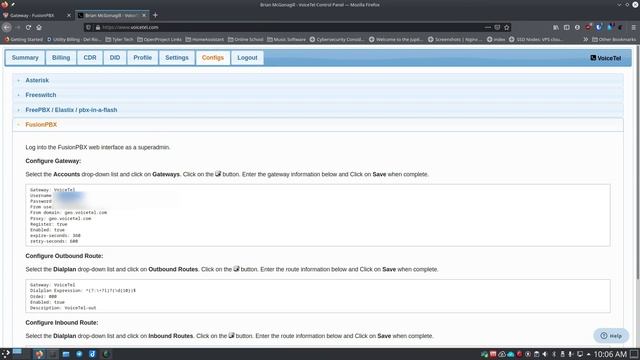Screen dimensions: 640x360
Task: Open the Library icon in the toolbar
Action: click(x=556, y=27)
